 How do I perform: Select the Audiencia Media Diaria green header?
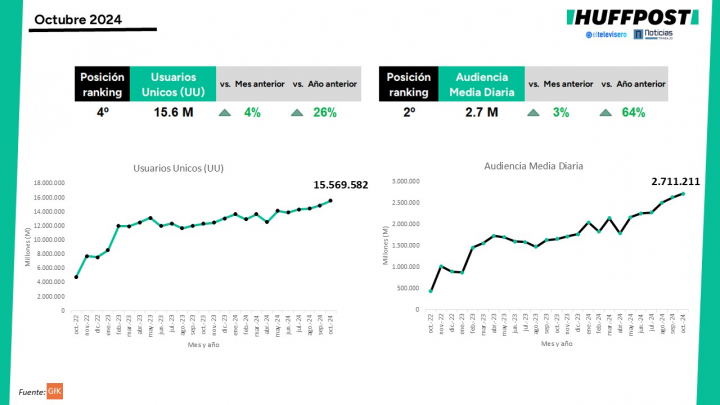click(x=481, y=85)
